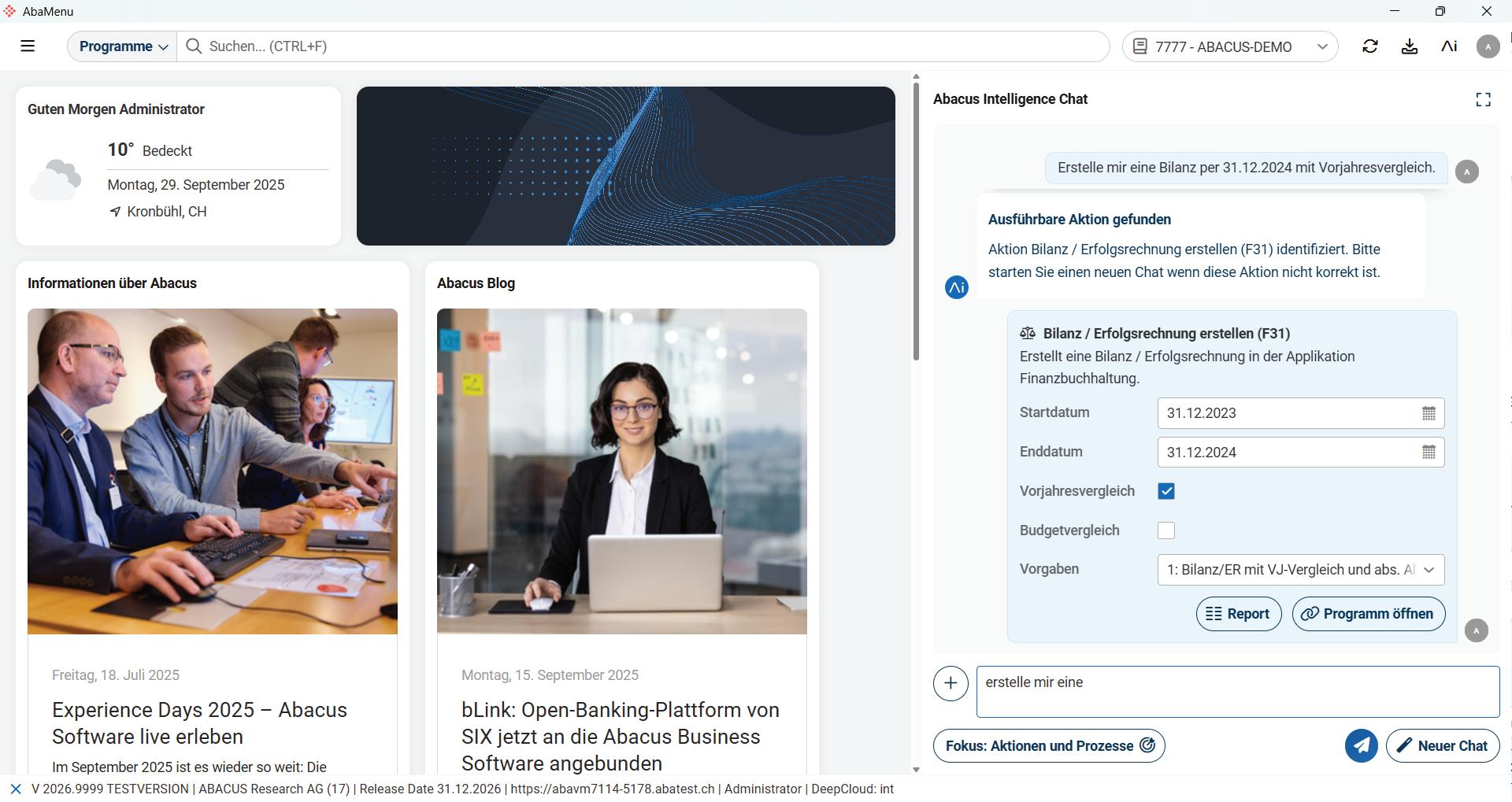Click the scrollbar down arrow
This screenshot has width=1512, height=802.
[x=916, y=769]
